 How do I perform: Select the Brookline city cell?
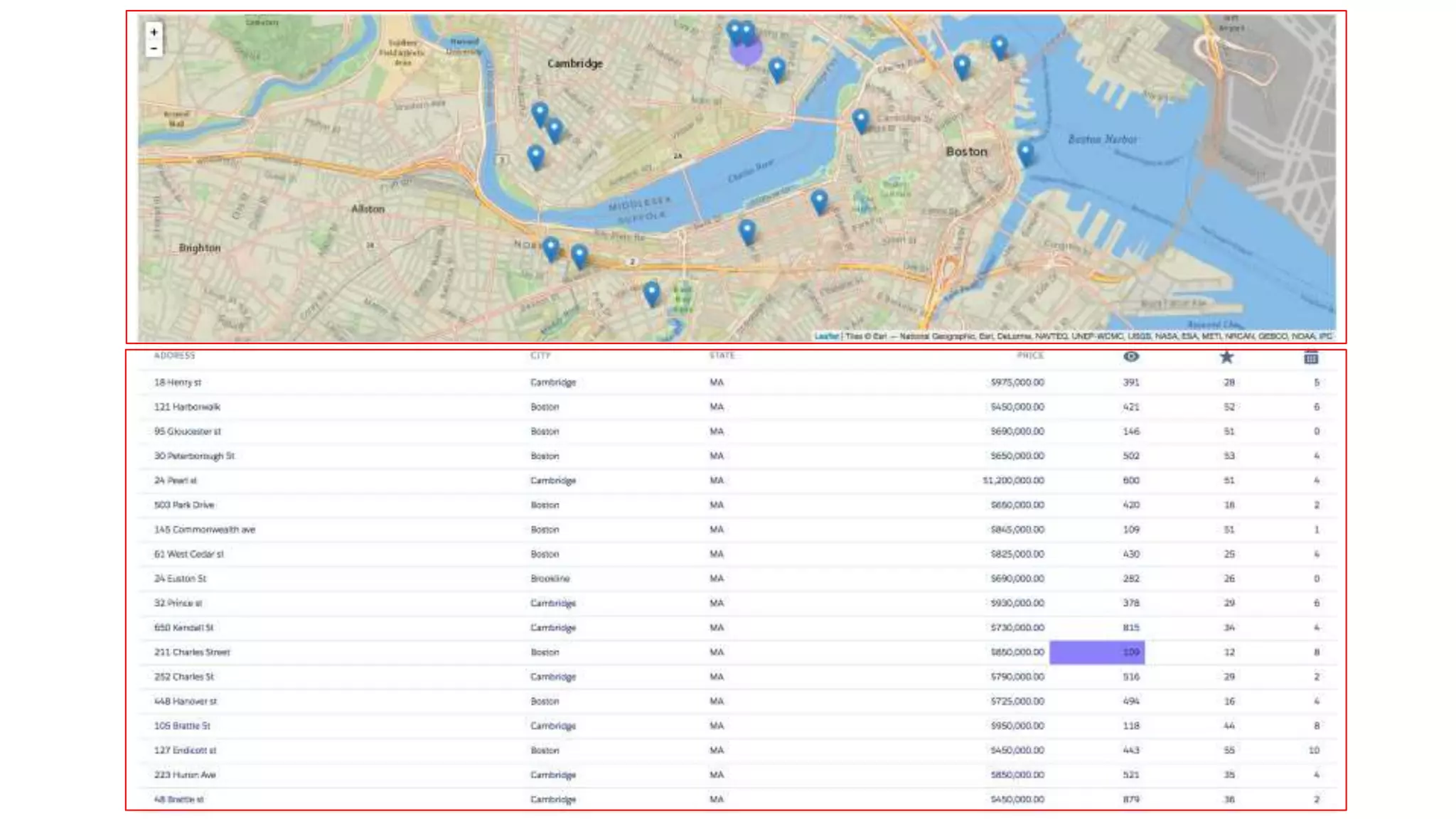(550, 579)
